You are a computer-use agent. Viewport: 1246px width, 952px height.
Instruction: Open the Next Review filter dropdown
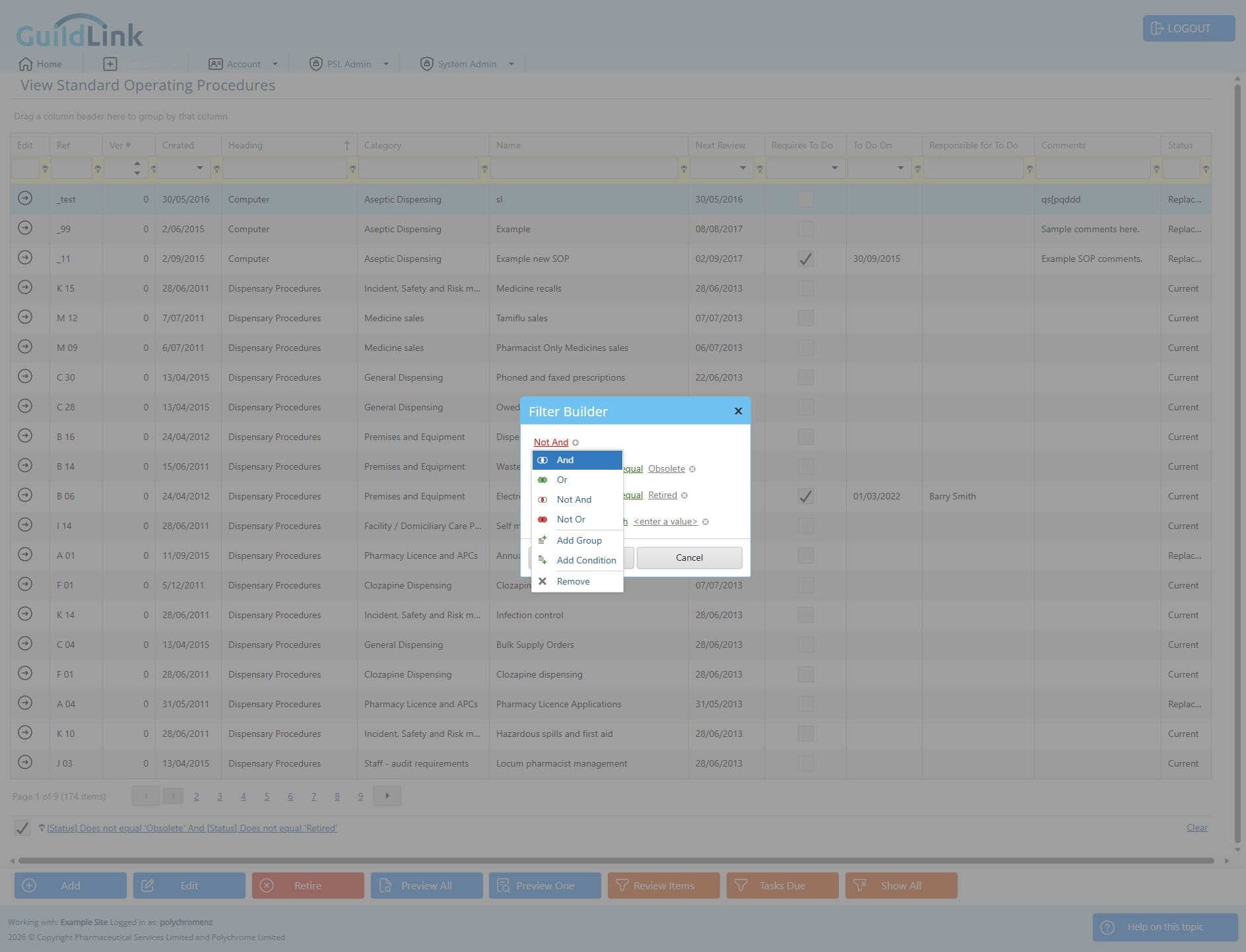pos(742,168)
